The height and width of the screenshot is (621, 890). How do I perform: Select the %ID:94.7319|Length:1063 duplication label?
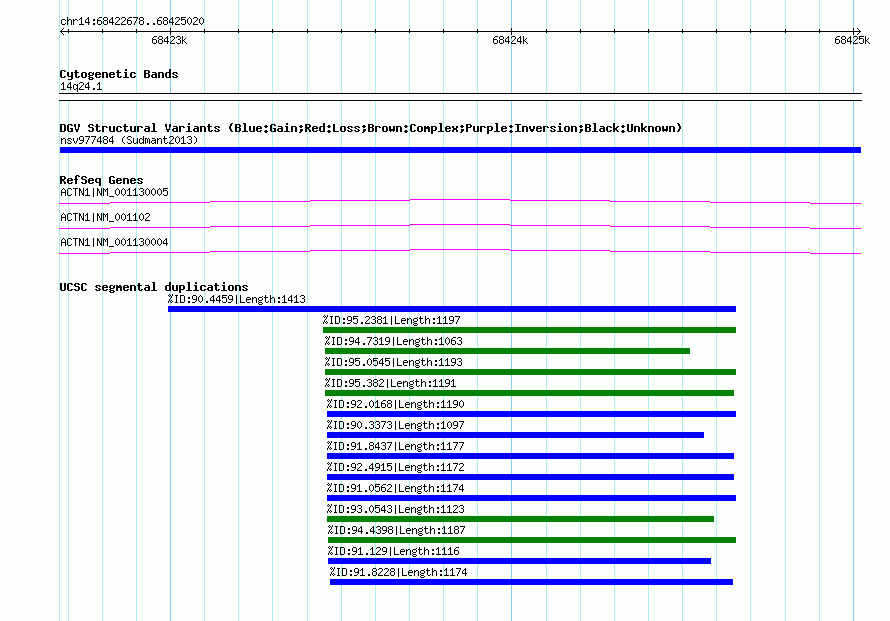393,341
